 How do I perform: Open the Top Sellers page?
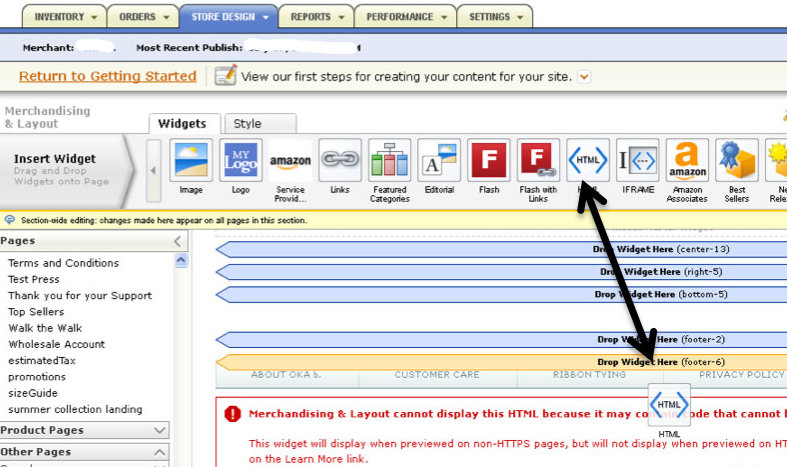click(36, 312)
